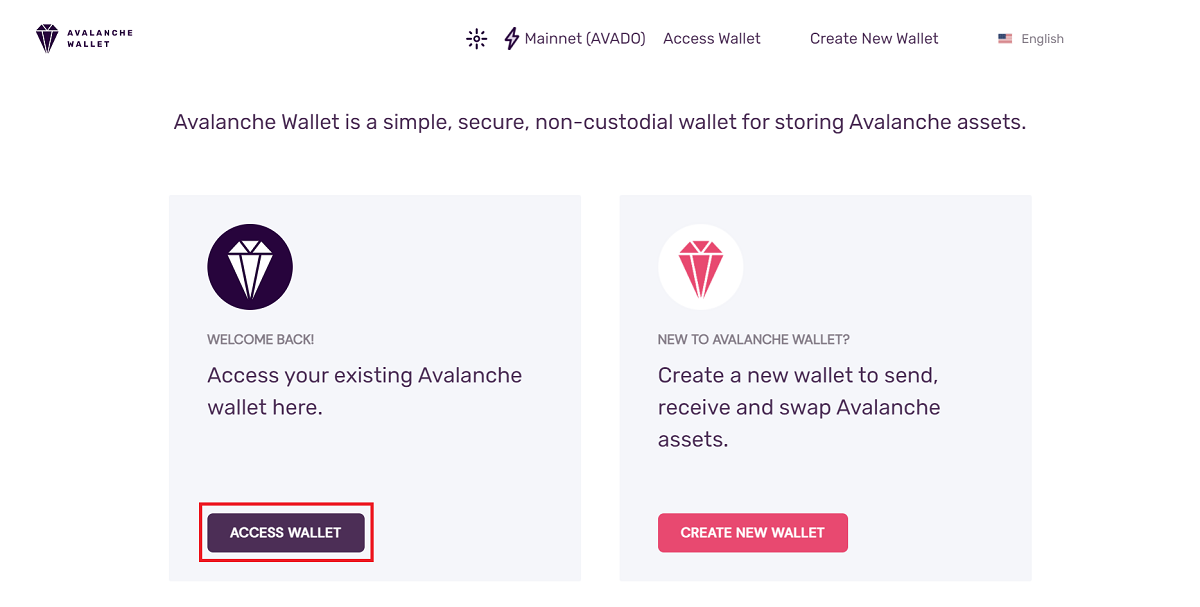Click the lightning bolt network icon
1200x607 pixels.
pos(512,39)
